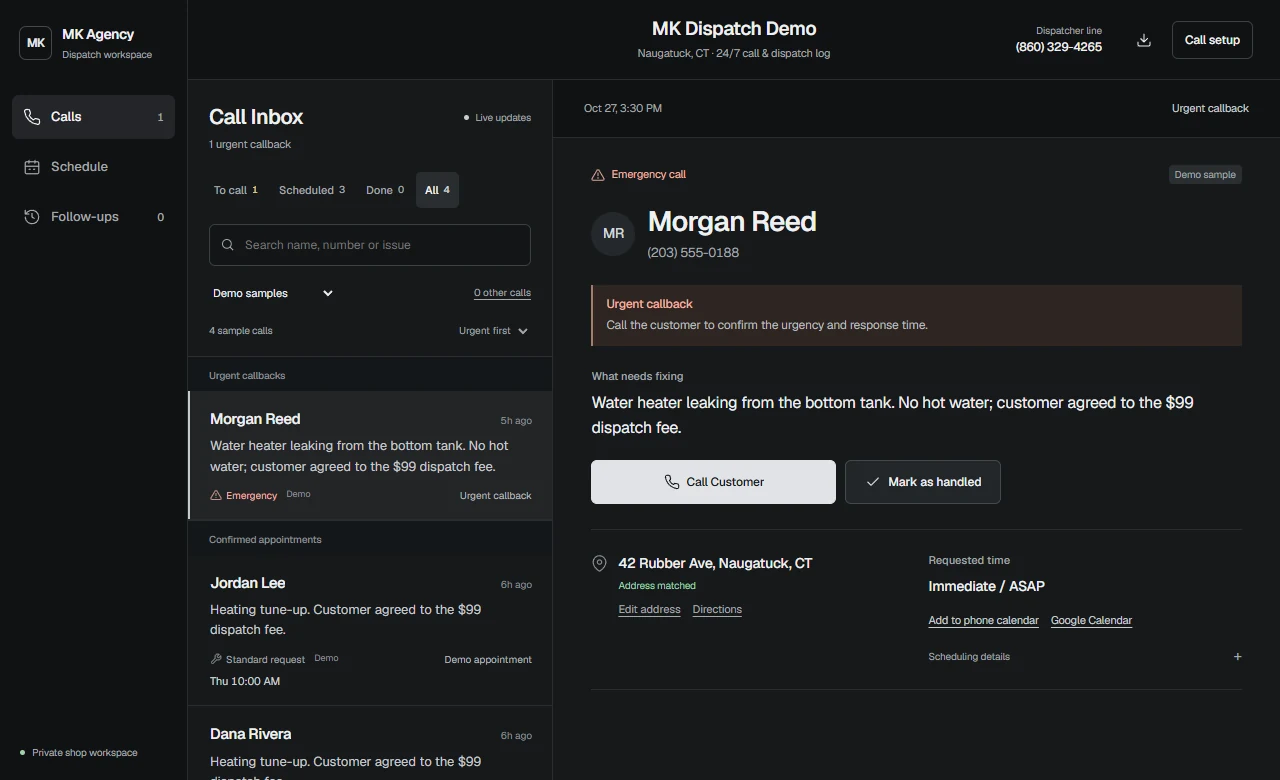Click the emergency triangle on Morgan Reed's list card

(x=216, y=495)
